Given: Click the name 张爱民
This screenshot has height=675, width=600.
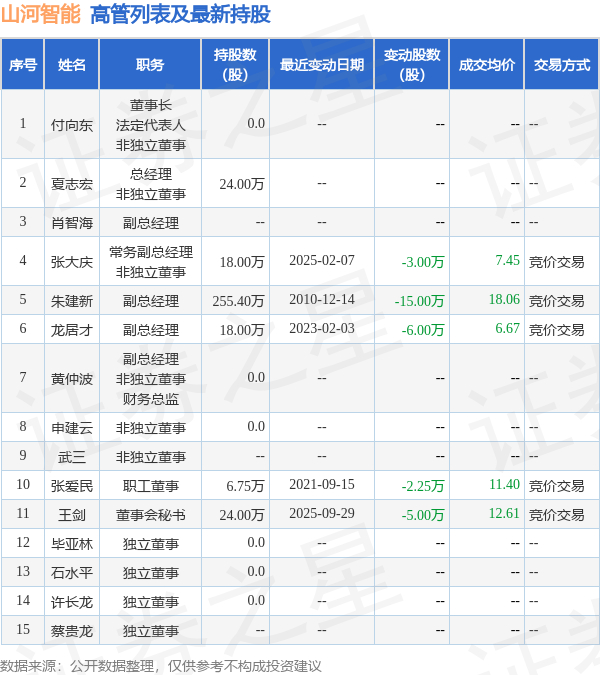Looking at the screenshot, I should (72, 486).
